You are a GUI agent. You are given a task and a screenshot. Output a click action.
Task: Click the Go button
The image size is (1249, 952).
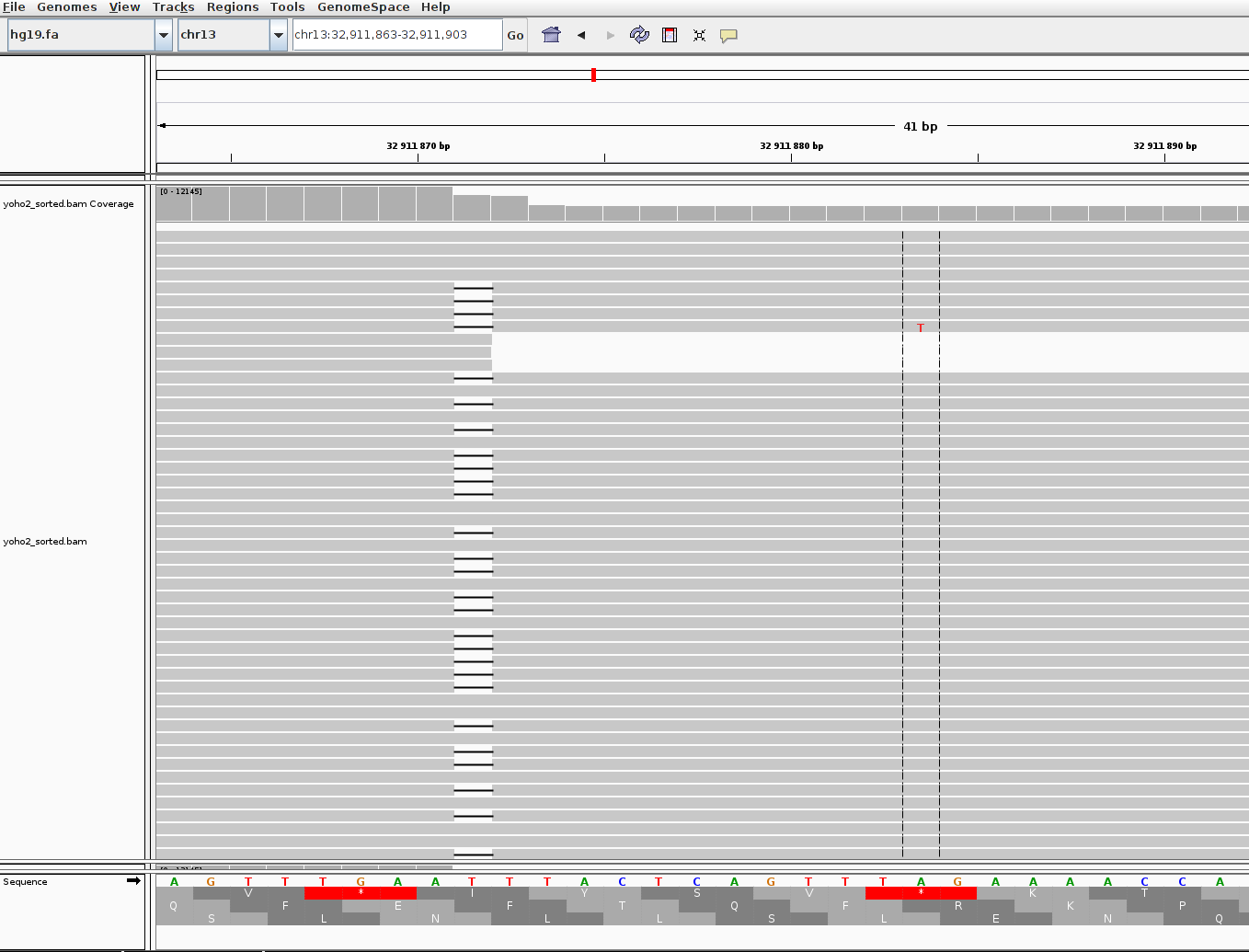(x=515, y=35)
